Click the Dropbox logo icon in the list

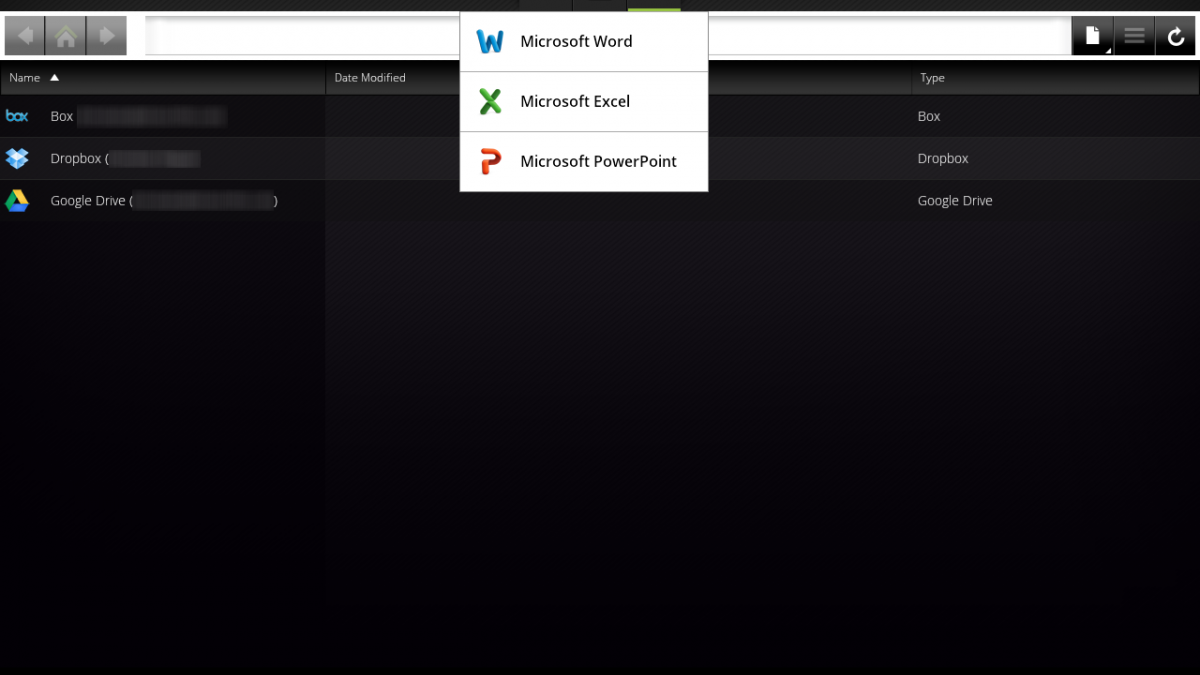tap(17, 158)
